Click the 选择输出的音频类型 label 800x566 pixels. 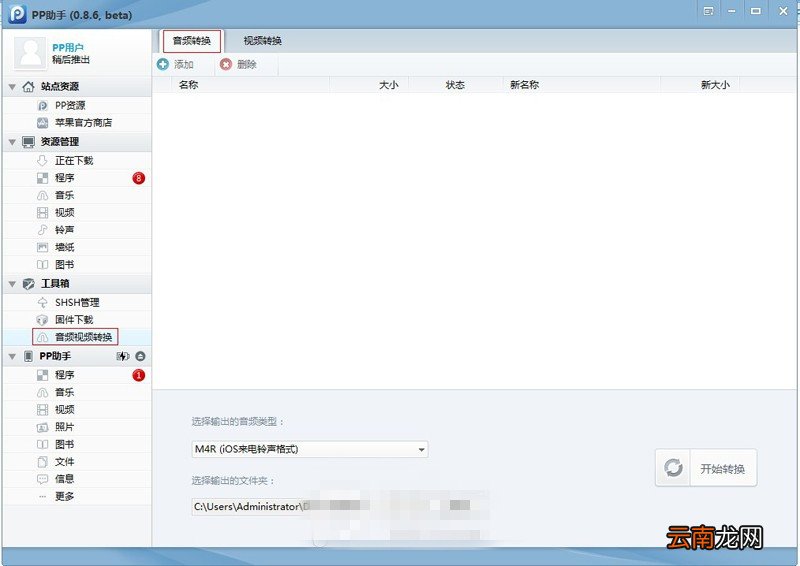pos(238,422)
